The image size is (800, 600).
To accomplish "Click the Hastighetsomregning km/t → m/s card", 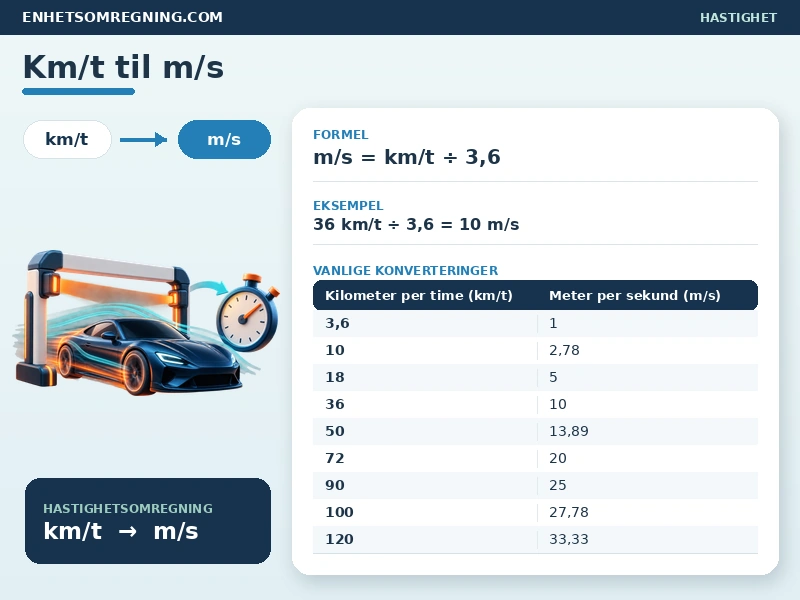I will pos(148,521).
